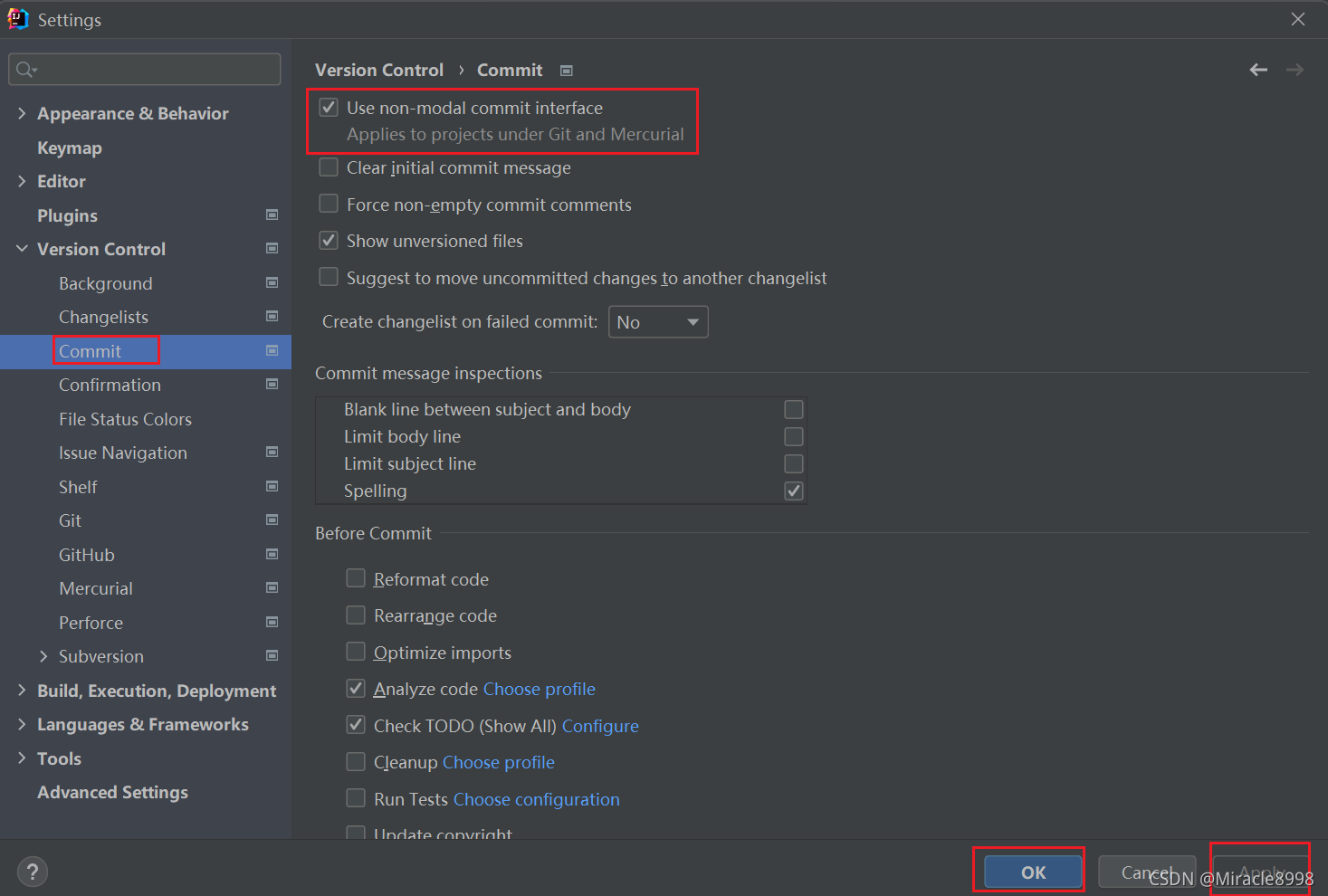The height and width of the screenshot is (896, 1328).
Task: Disable the Show unversioned files checkbox
Action: [x=328, y=240]
